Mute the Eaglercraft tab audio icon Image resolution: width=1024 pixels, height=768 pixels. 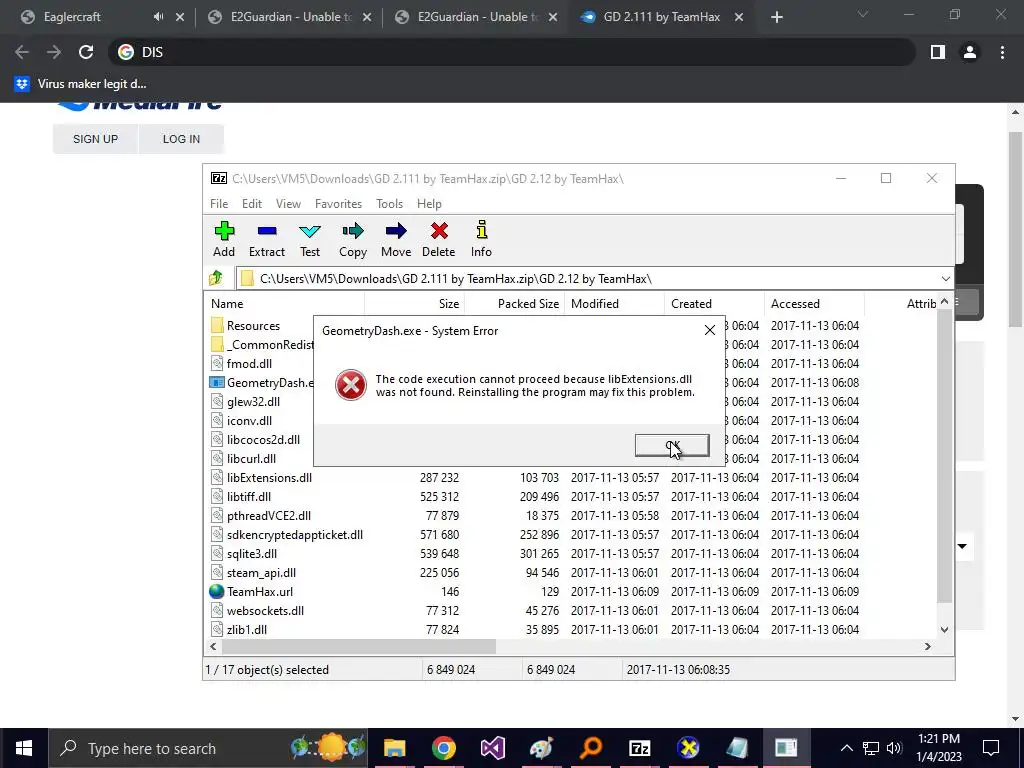coord(158,17)
